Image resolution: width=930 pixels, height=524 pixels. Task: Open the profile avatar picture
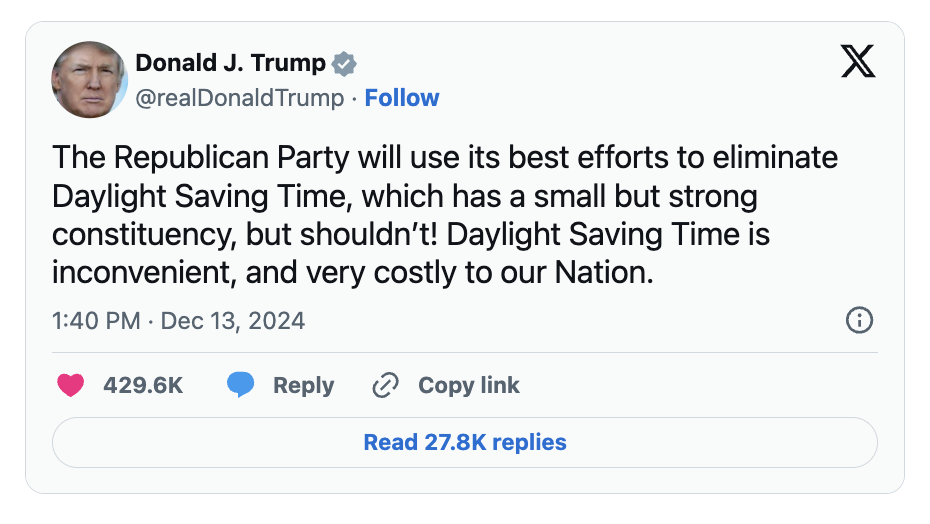89,79
